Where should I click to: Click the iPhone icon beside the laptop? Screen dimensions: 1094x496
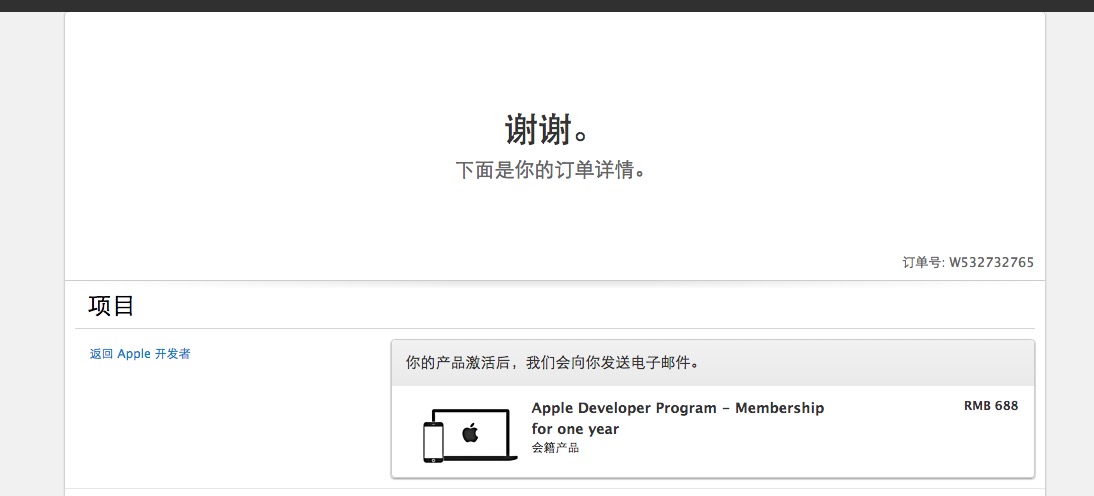(433, 442)
